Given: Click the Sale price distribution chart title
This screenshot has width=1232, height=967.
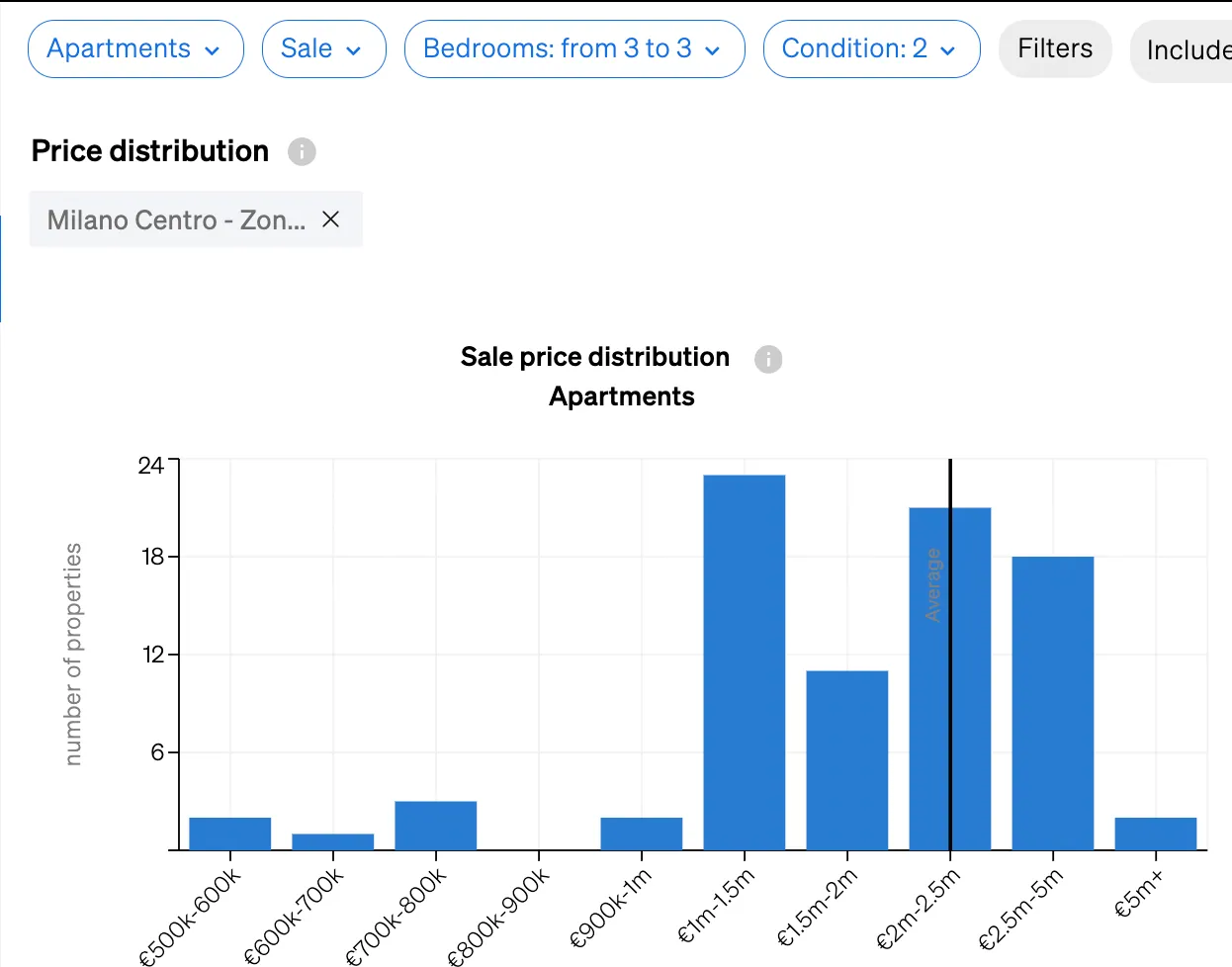Looking at the screenshot, I should click(x=595, y=357).
